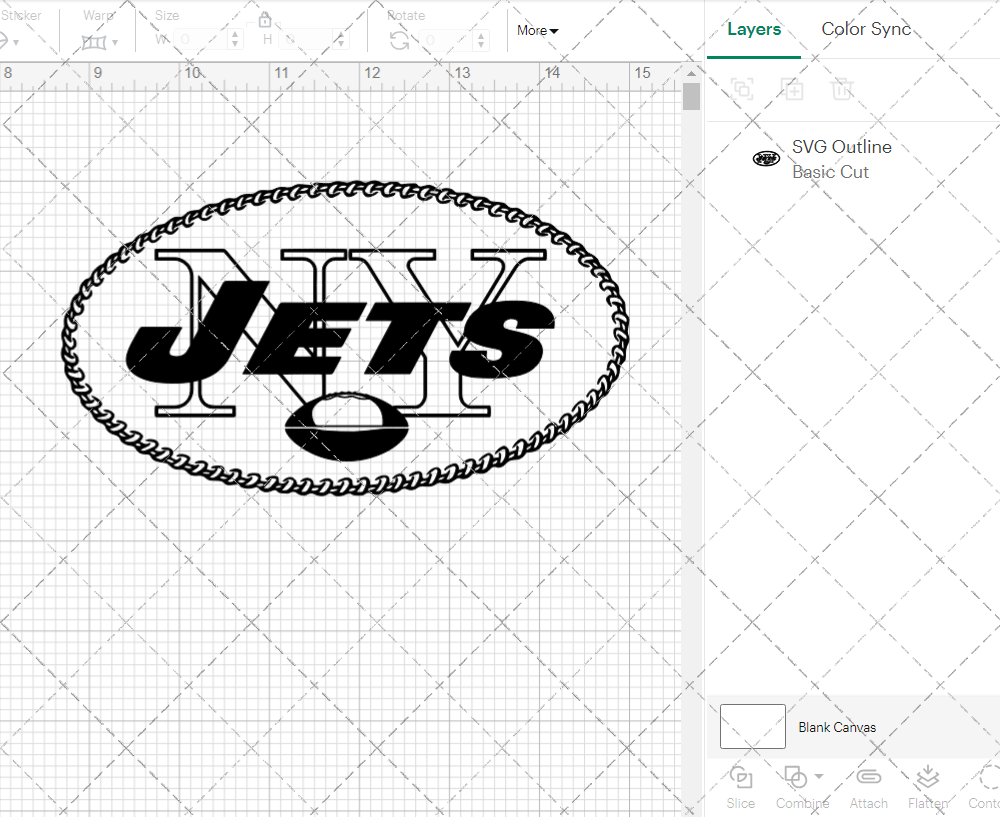
Task: Click the Attach tool button
Action: [x=868, y=788]
